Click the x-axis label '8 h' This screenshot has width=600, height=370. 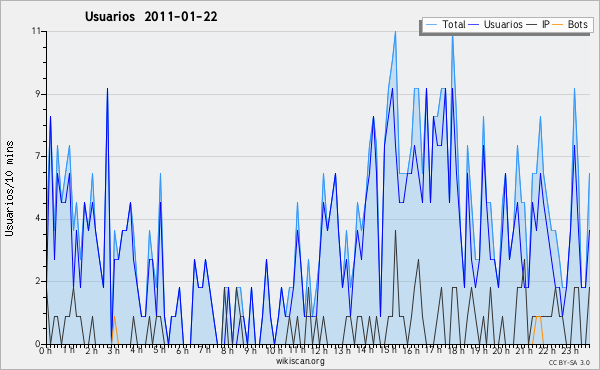[227, 351]
